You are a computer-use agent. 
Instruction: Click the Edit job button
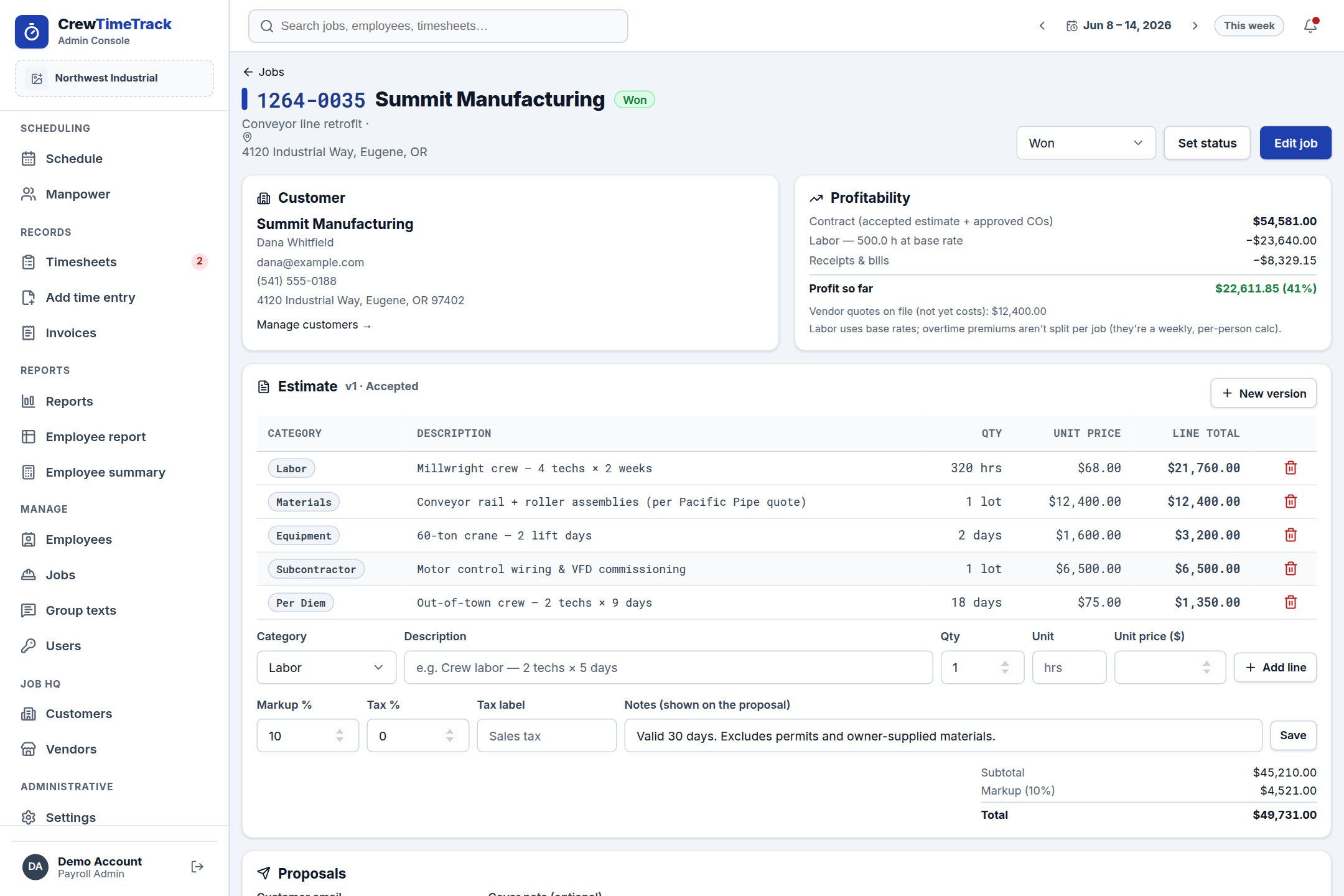point(1295,143)
